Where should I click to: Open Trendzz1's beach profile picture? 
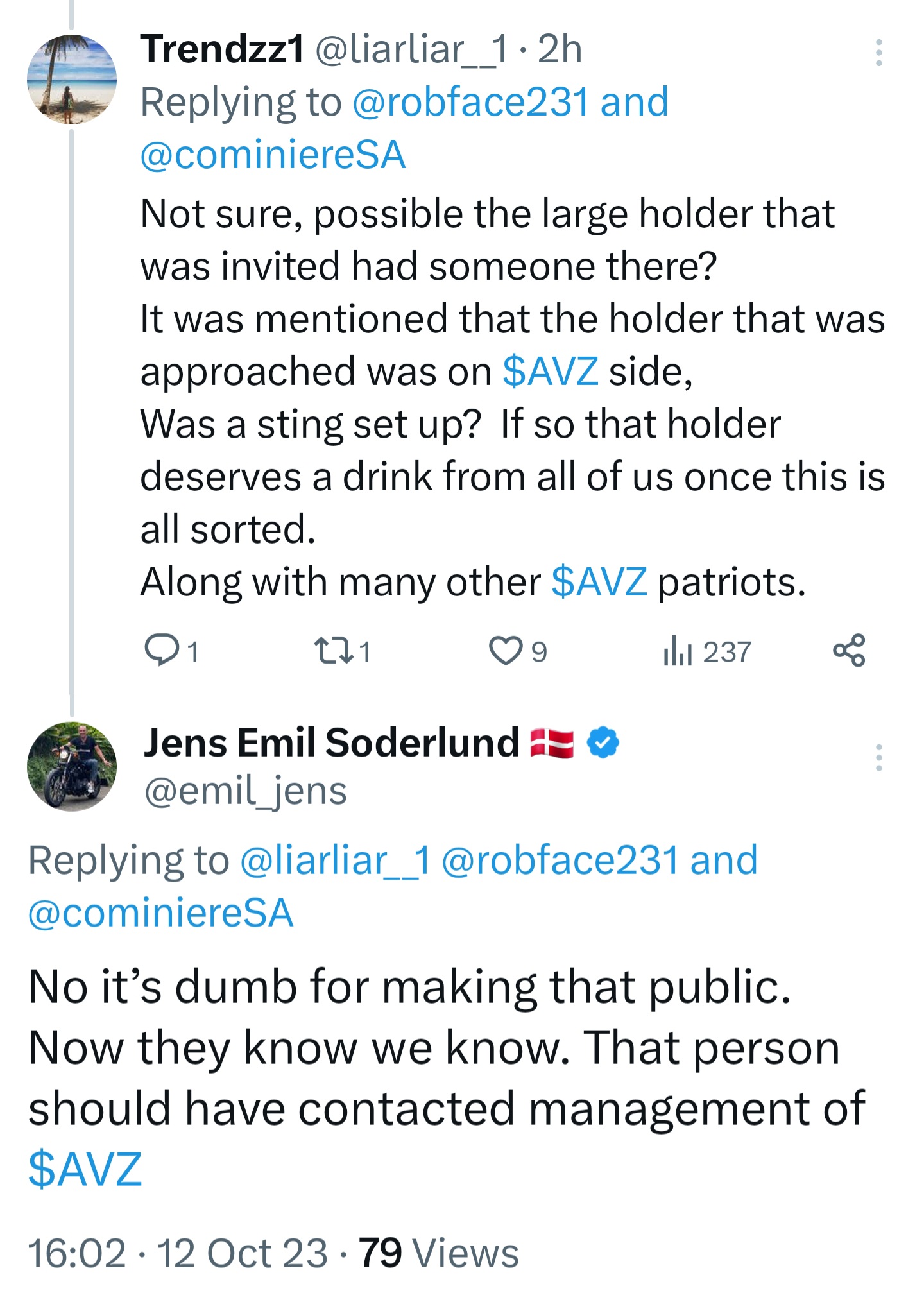(x=72, y=80)
